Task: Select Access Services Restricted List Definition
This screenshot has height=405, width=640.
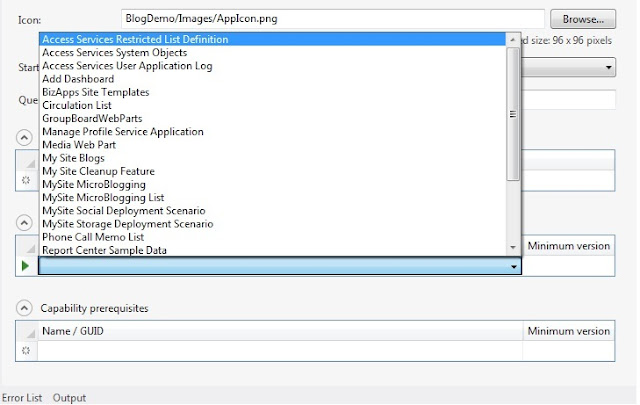Action: [273, 39]
